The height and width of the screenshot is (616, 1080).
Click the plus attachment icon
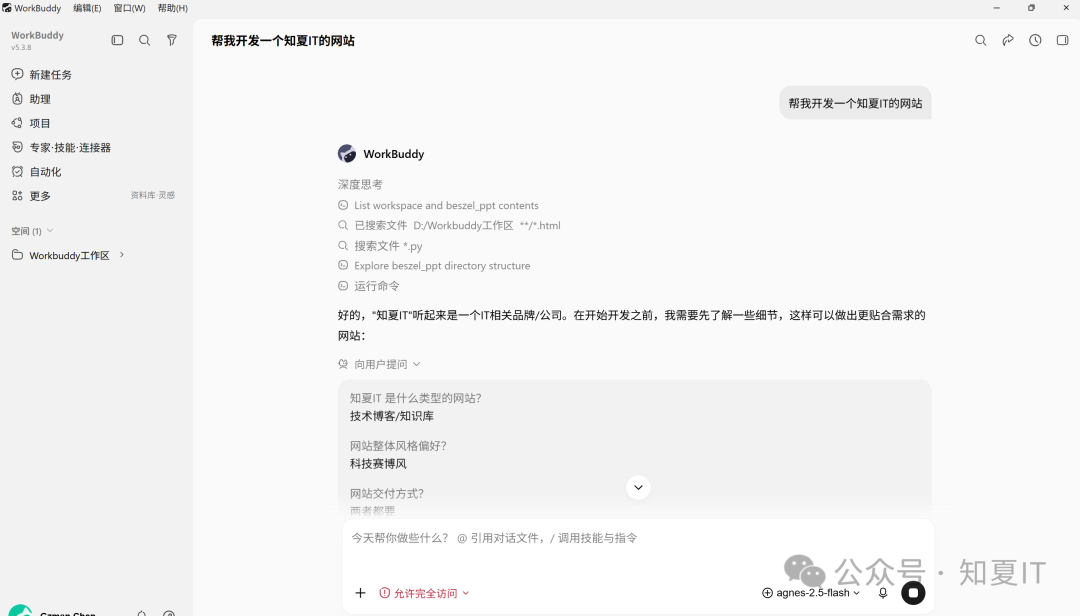[x=360, y=593]
